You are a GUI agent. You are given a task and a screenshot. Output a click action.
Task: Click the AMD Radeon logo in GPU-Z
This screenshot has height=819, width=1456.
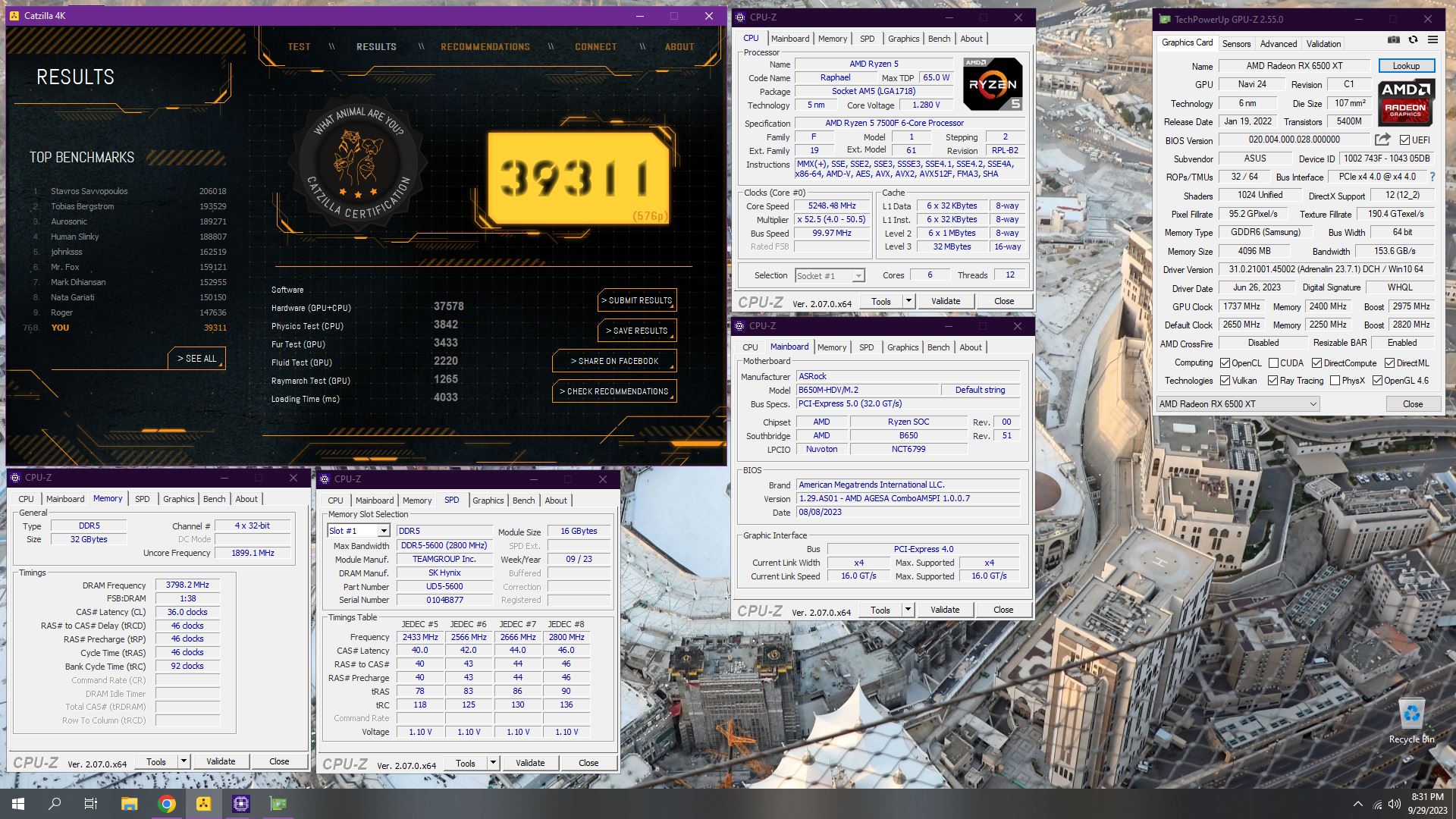tap(1406, 103)
